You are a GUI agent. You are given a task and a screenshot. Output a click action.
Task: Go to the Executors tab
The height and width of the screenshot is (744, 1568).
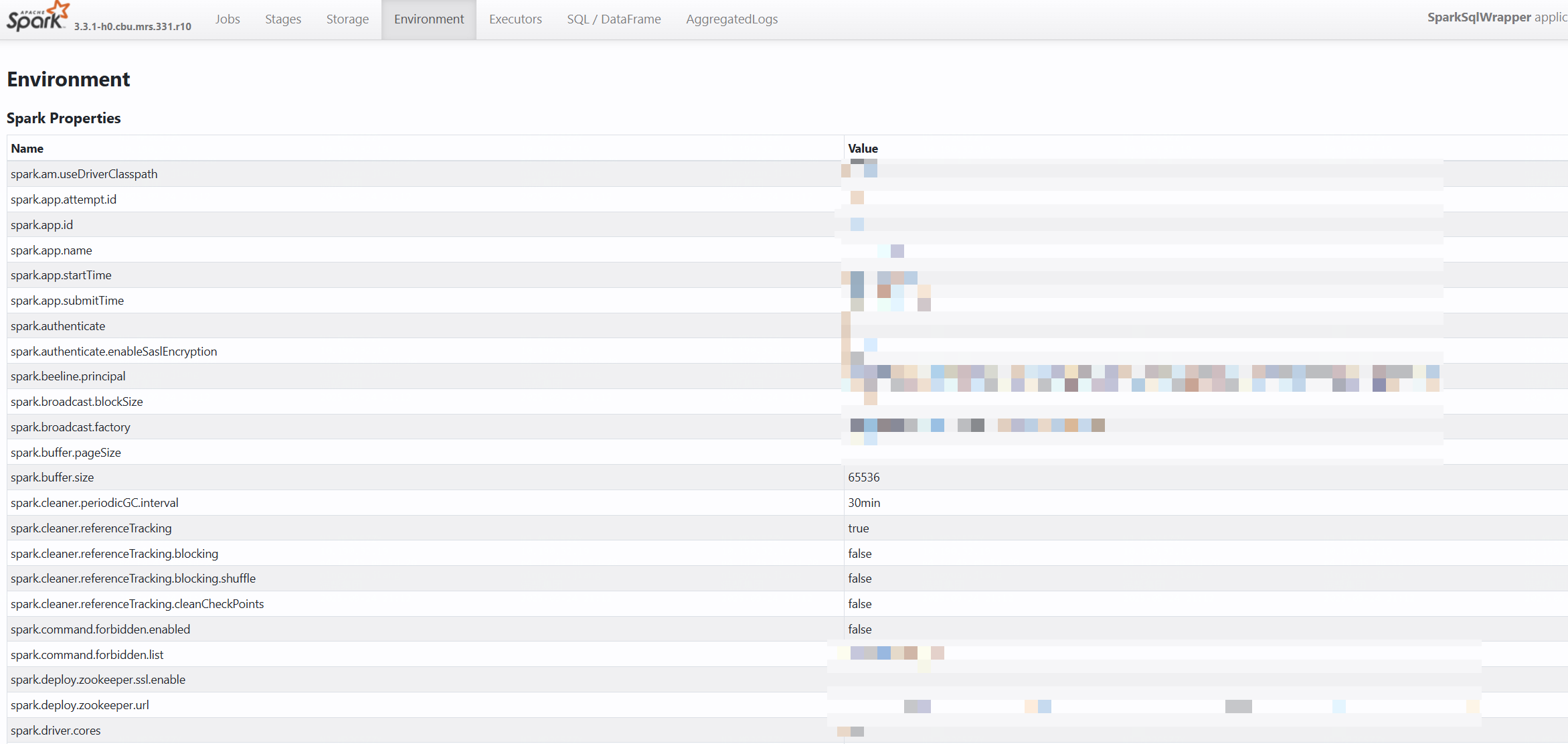tap(515, 19)
